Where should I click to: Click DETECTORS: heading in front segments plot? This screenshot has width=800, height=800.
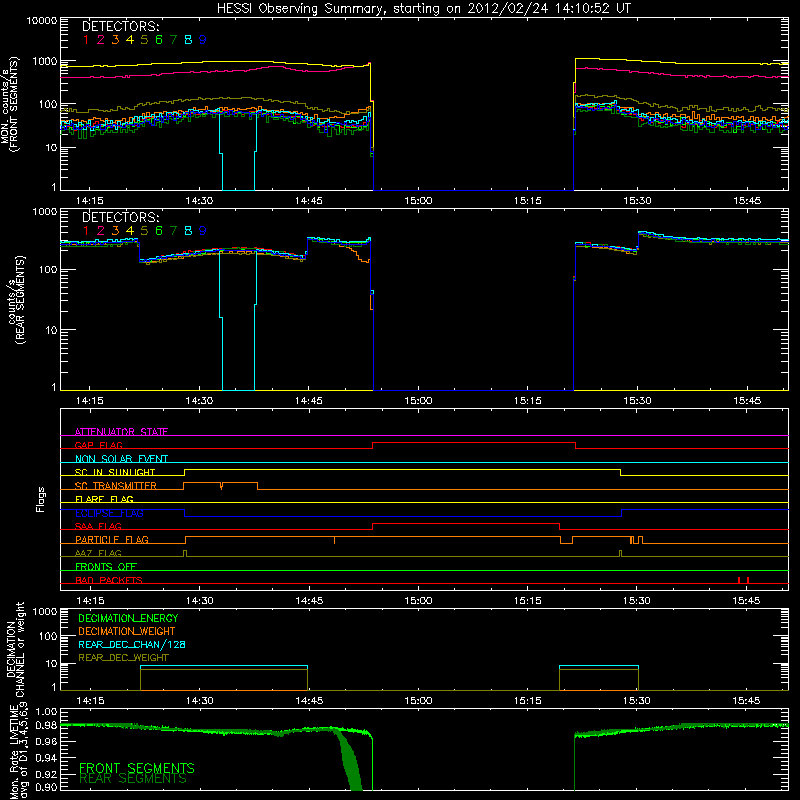[121, 26]
